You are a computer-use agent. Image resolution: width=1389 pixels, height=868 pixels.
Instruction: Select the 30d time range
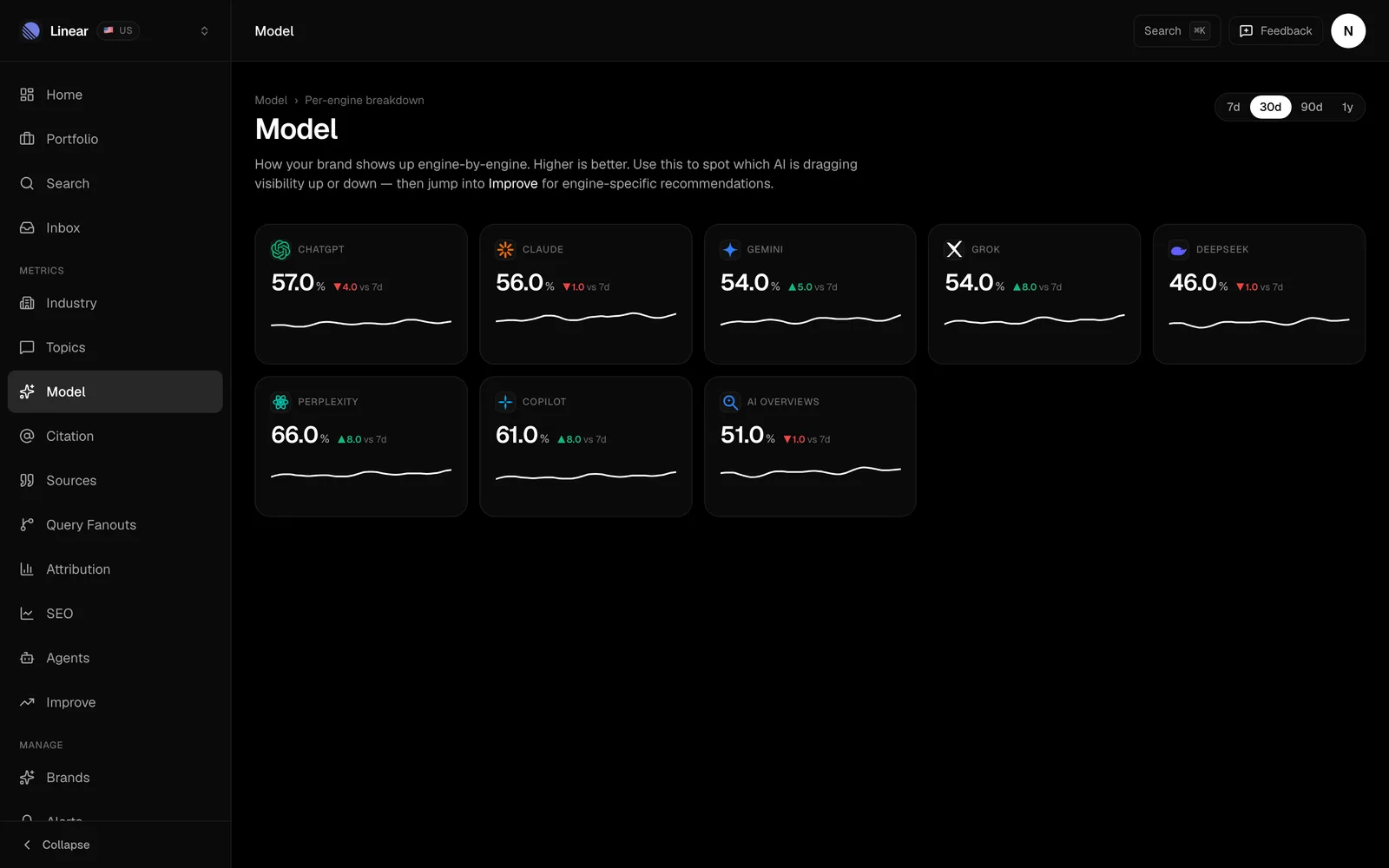click(x=1270, y=107)
